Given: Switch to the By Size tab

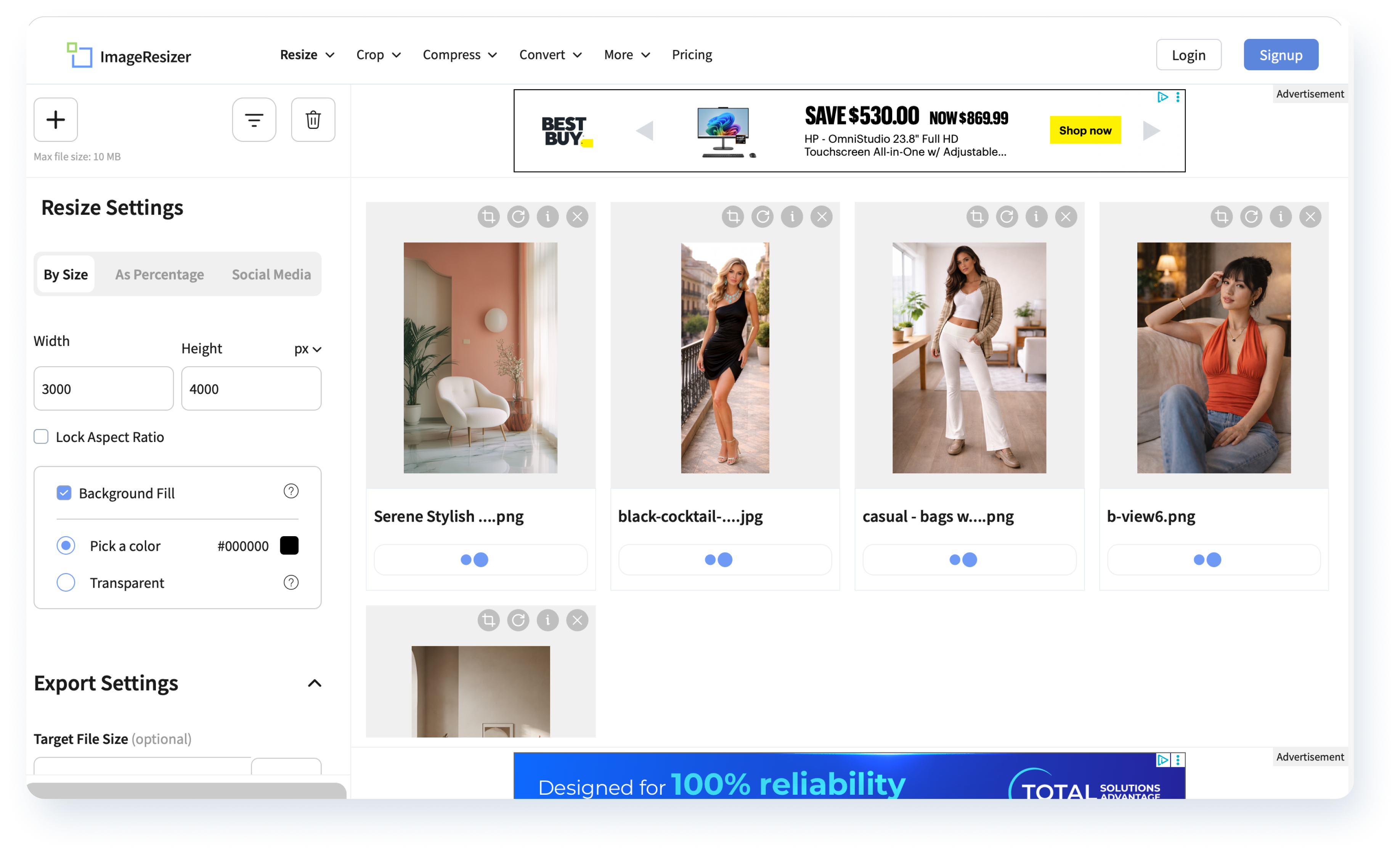Looking at the screenshot, I should pyautogui.click(x=66, y=274).
